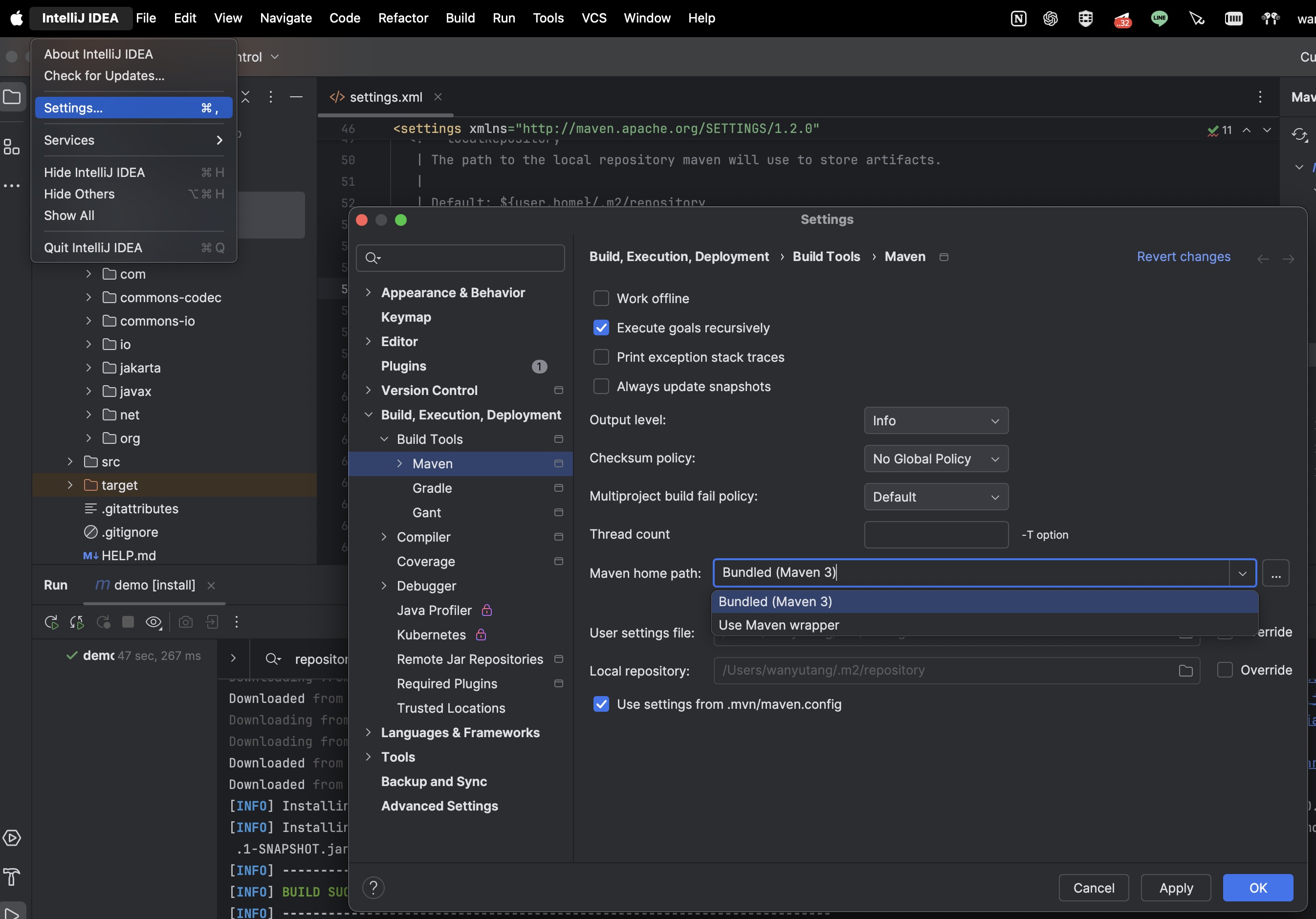Enable Work offline checkbox
The height and width of the screenshot is (919, 1316).
(601, 299)
